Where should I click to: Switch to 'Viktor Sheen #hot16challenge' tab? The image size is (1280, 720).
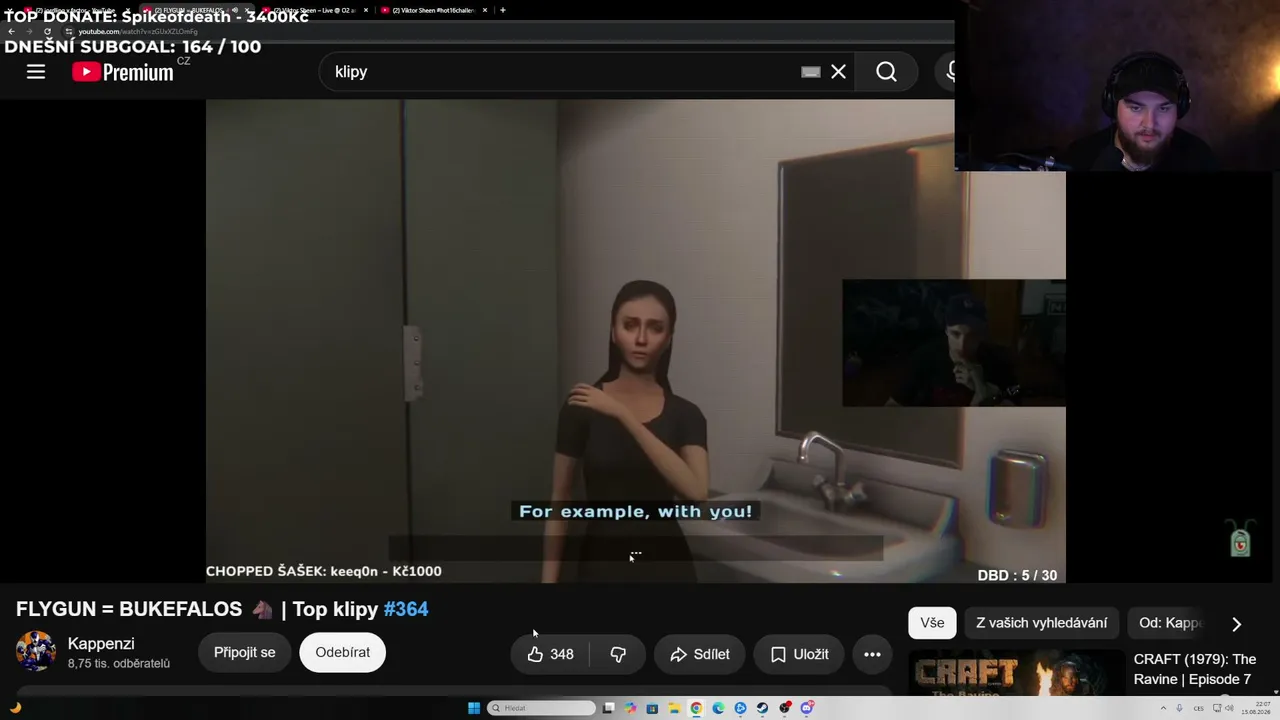tap(433, 10)
